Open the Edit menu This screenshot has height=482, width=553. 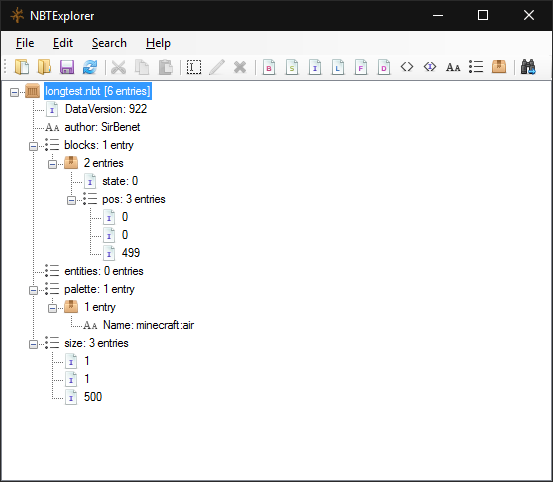pos(63,43)
